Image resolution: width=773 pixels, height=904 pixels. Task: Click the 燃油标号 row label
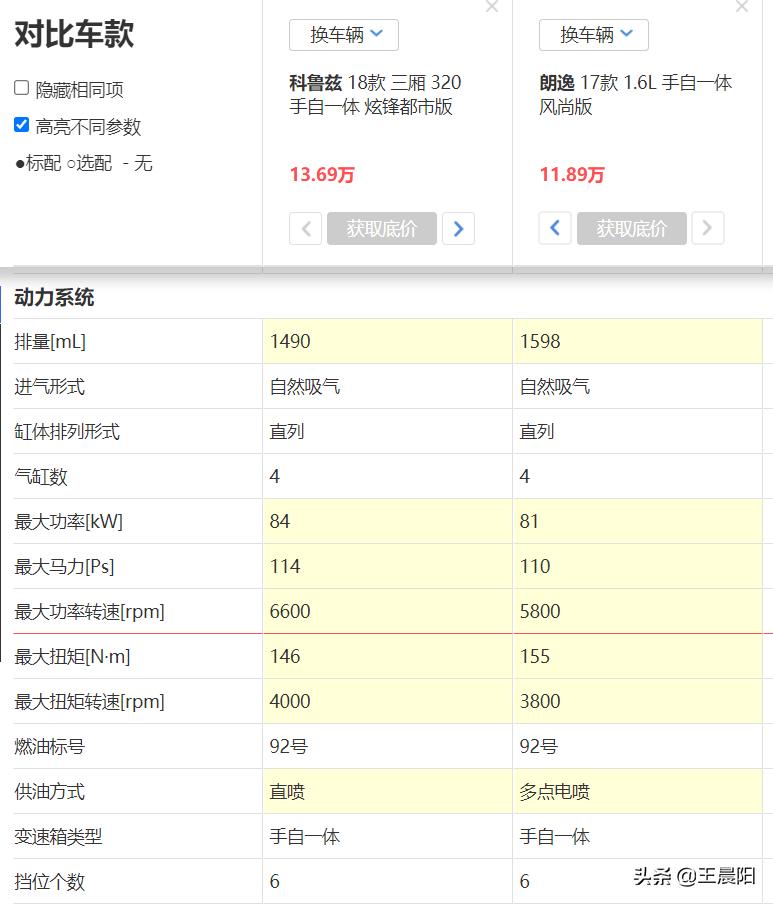[x=50, y=746]
